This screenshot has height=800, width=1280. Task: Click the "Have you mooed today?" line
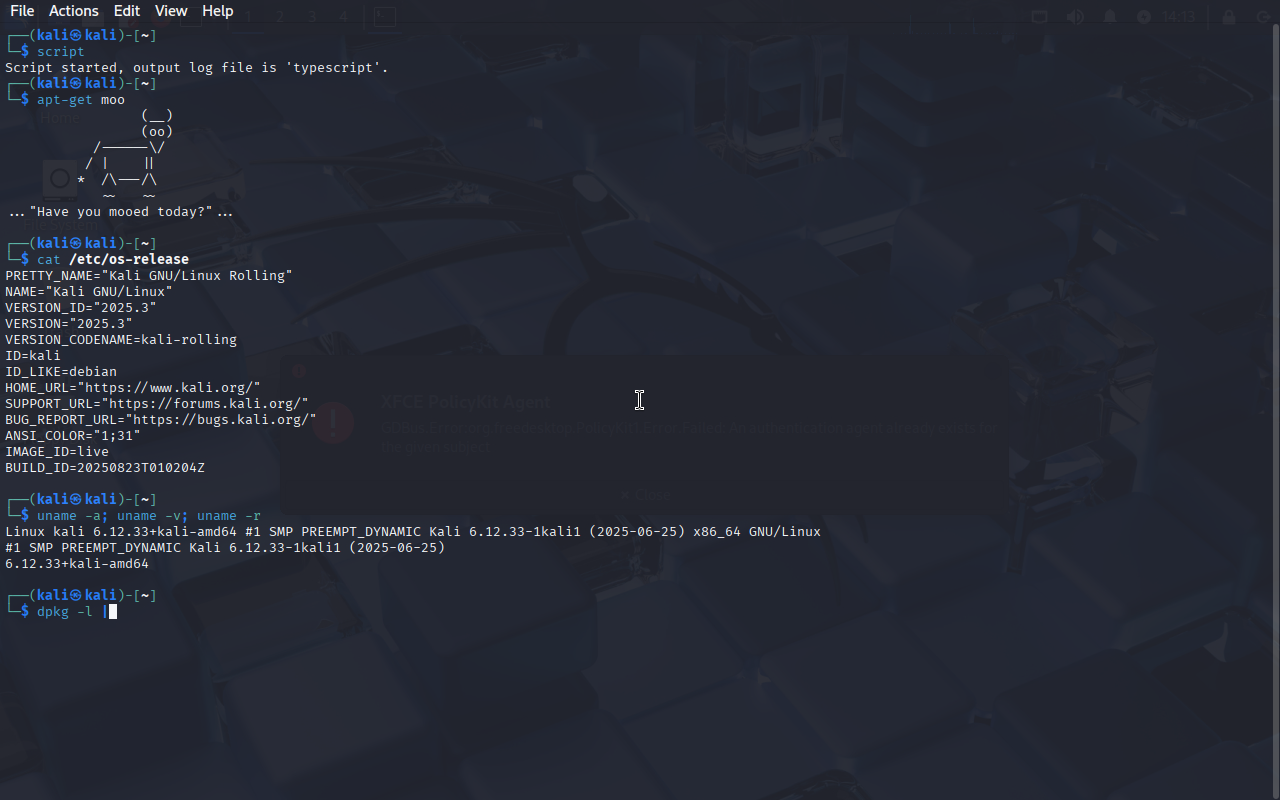coord(121,211)
